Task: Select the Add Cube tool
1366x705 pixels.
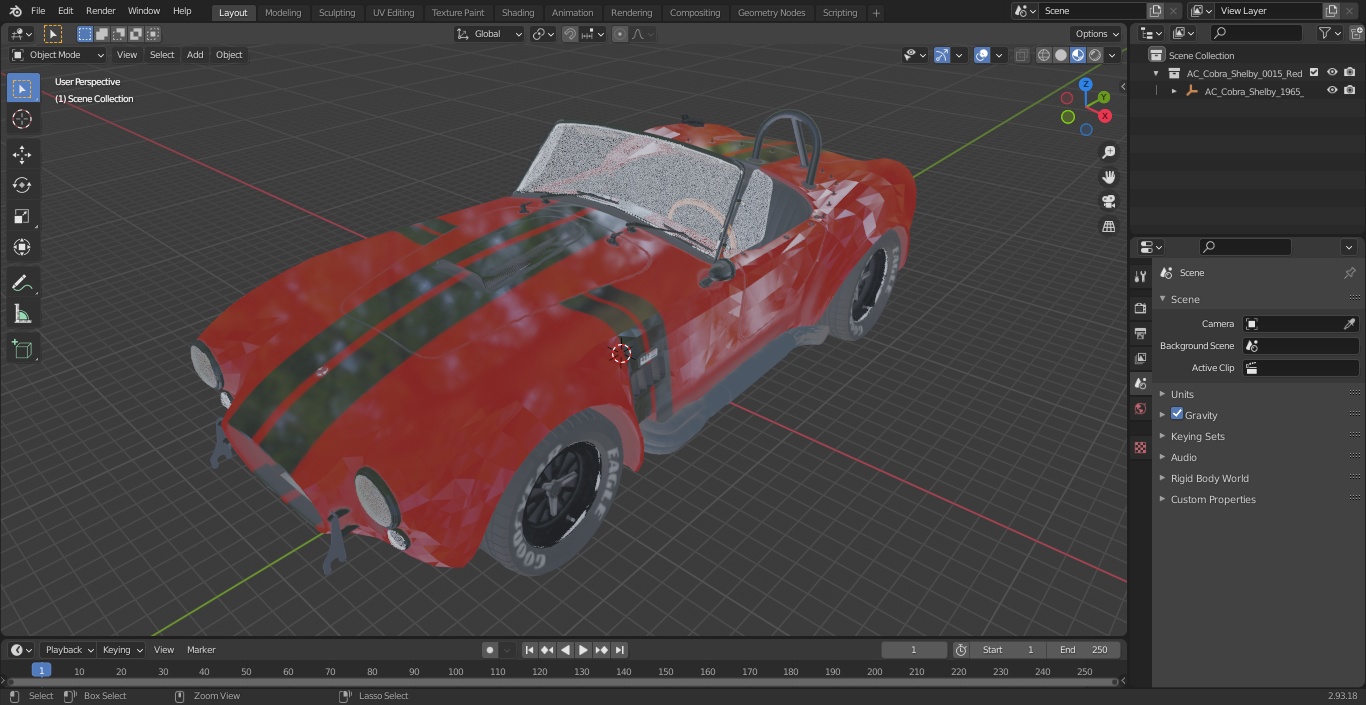Action: pyautogui.click(x=22, y=350)
